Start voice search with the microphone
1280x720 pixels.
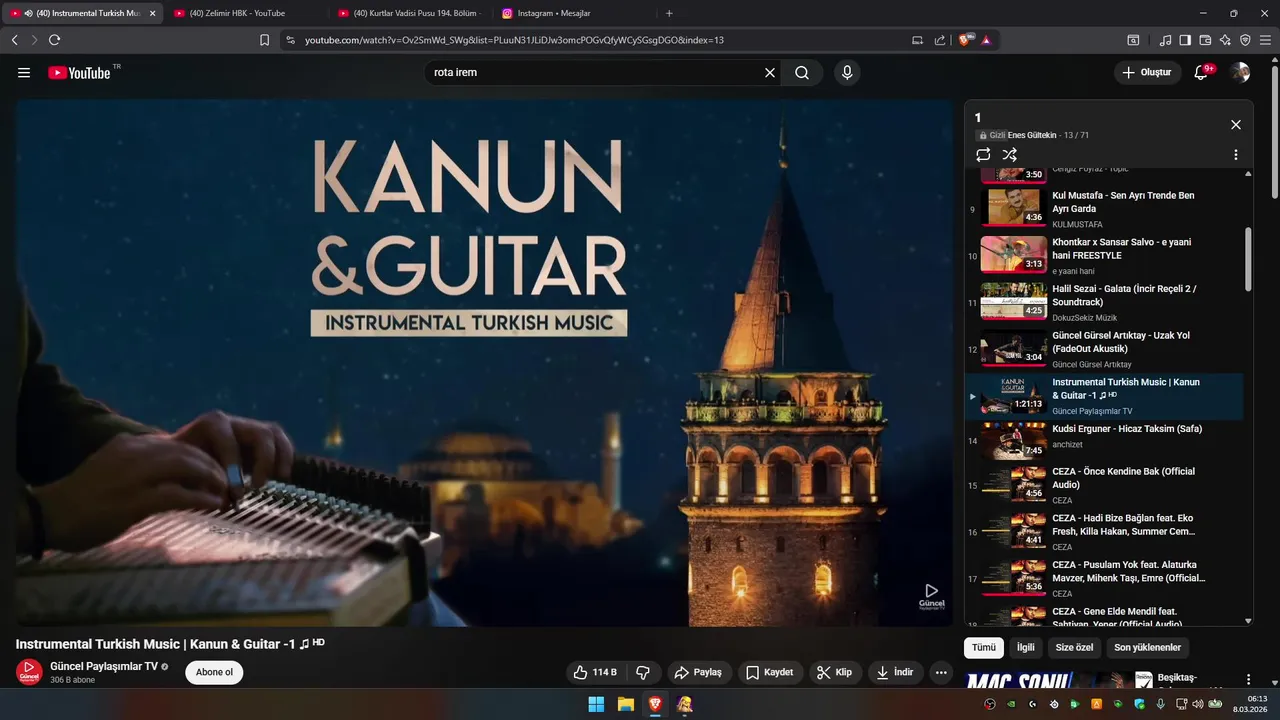pyautogui.click(x=847, y=73)
